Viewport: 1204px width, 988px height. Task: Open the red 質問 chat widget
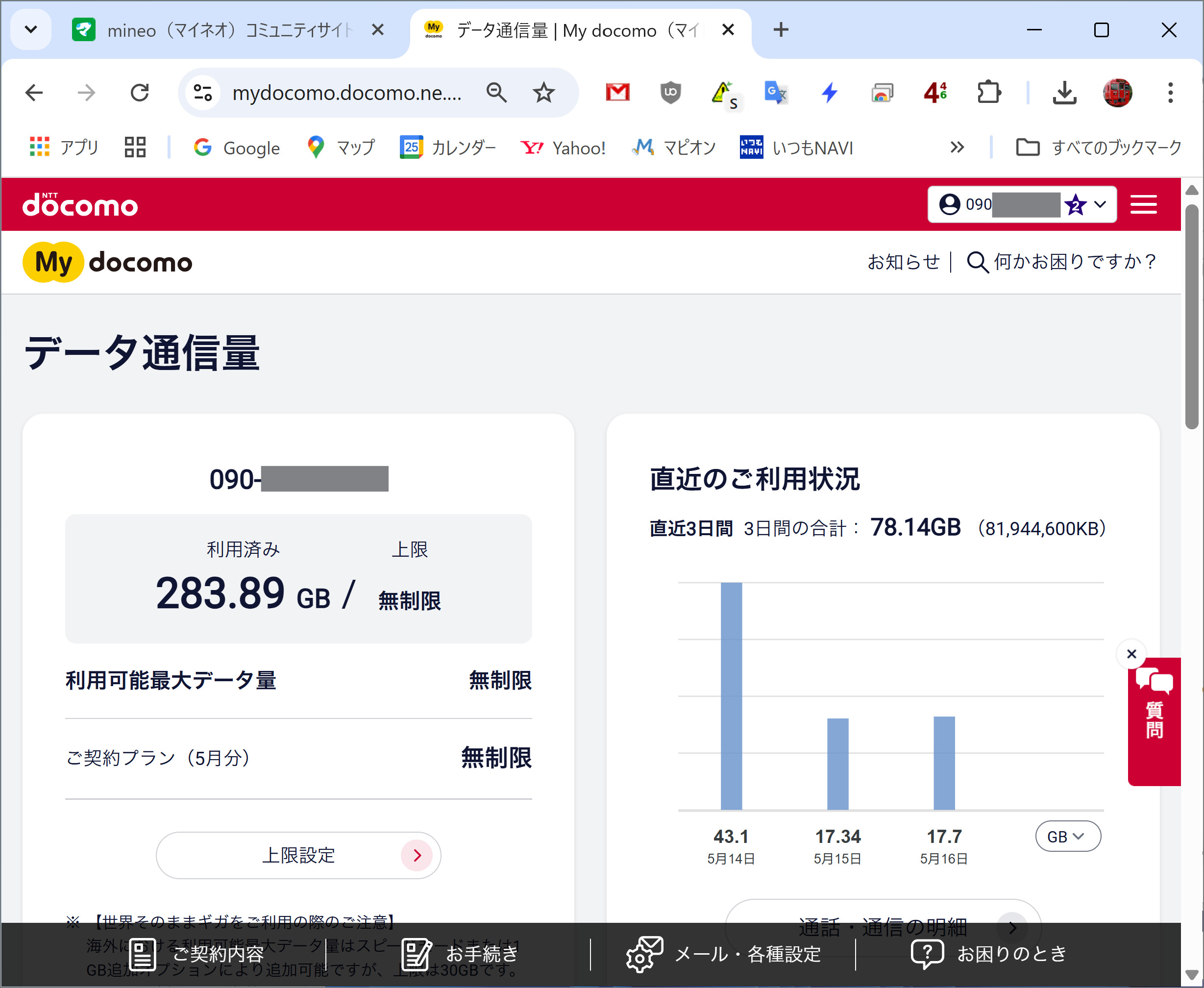(1154, 720)
